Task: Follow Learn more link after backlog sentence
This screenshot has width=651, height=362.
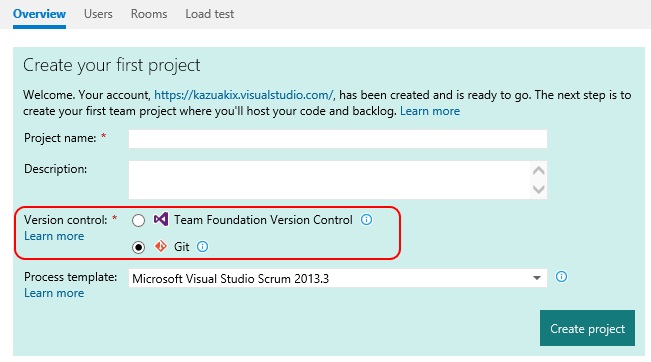Action: [x=430, y=111]
